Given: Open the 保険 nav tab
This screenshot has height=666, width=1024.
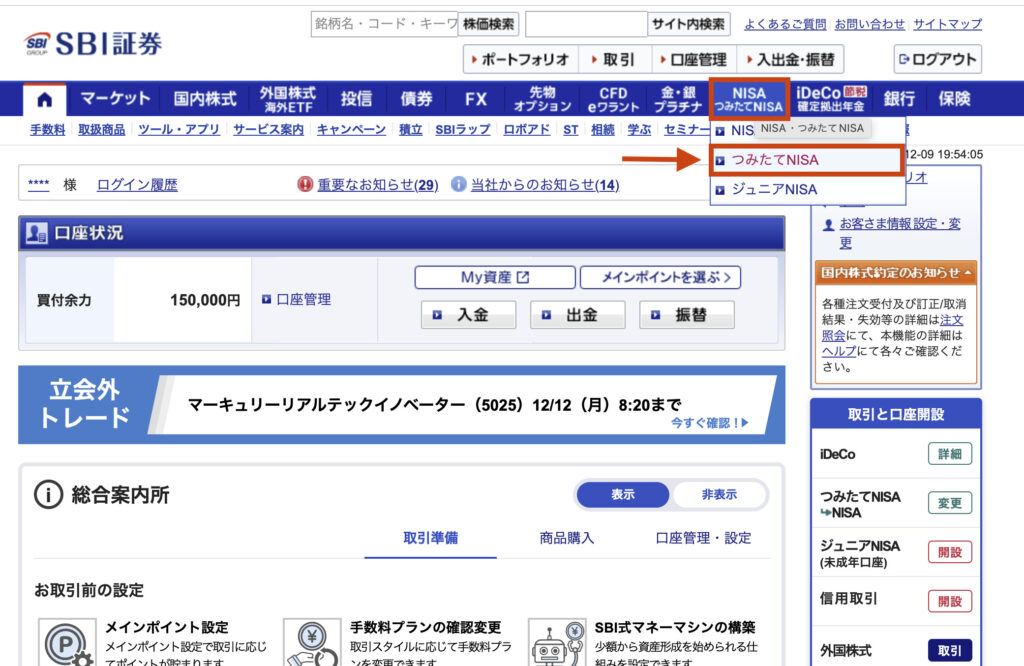Looking at the screenshot, I should pyautogui.click(x=954, y=99).
